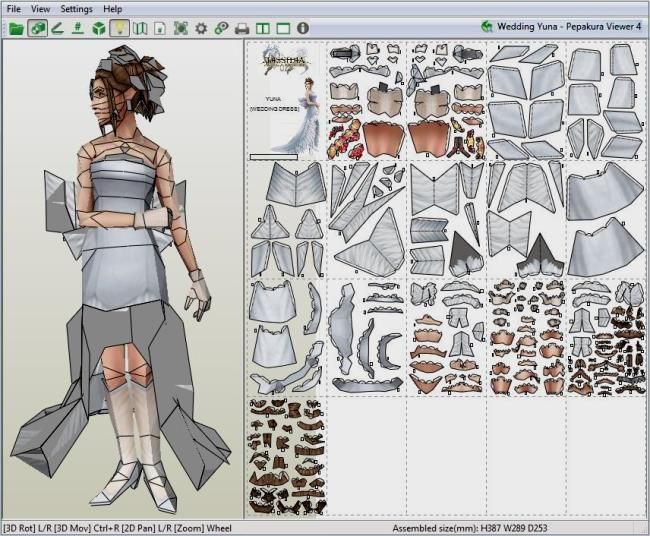Image resolution: width=650 pixels, height=536 pixels.
Task: Open the Settings menu
Action: pyautogui.click(x=76, y=9)
